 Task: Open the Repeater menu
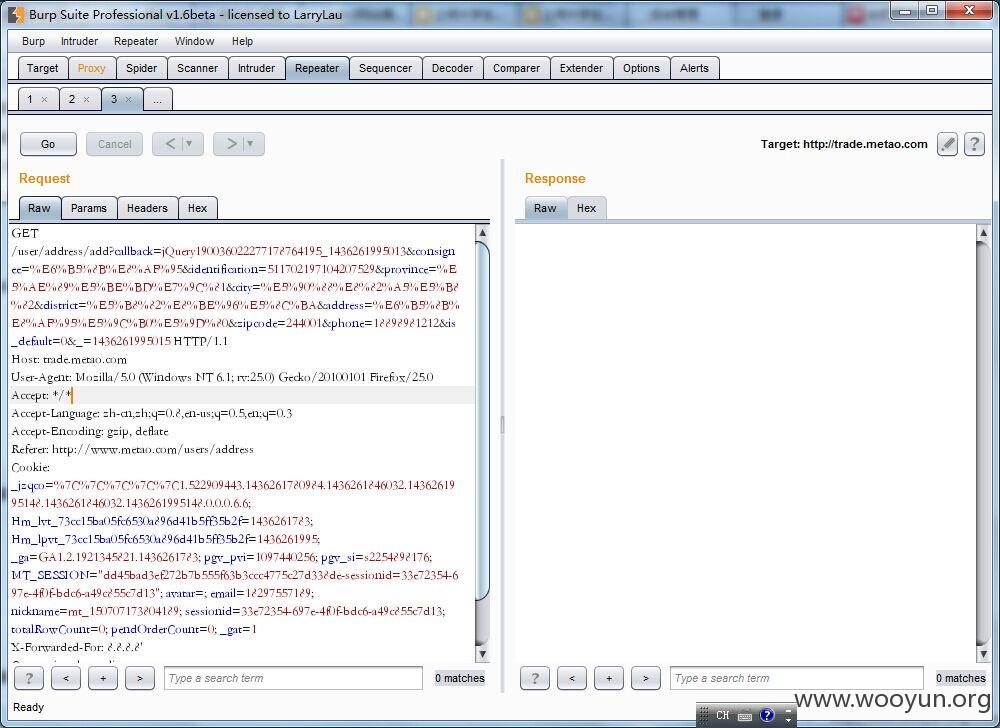pos(136,41)
